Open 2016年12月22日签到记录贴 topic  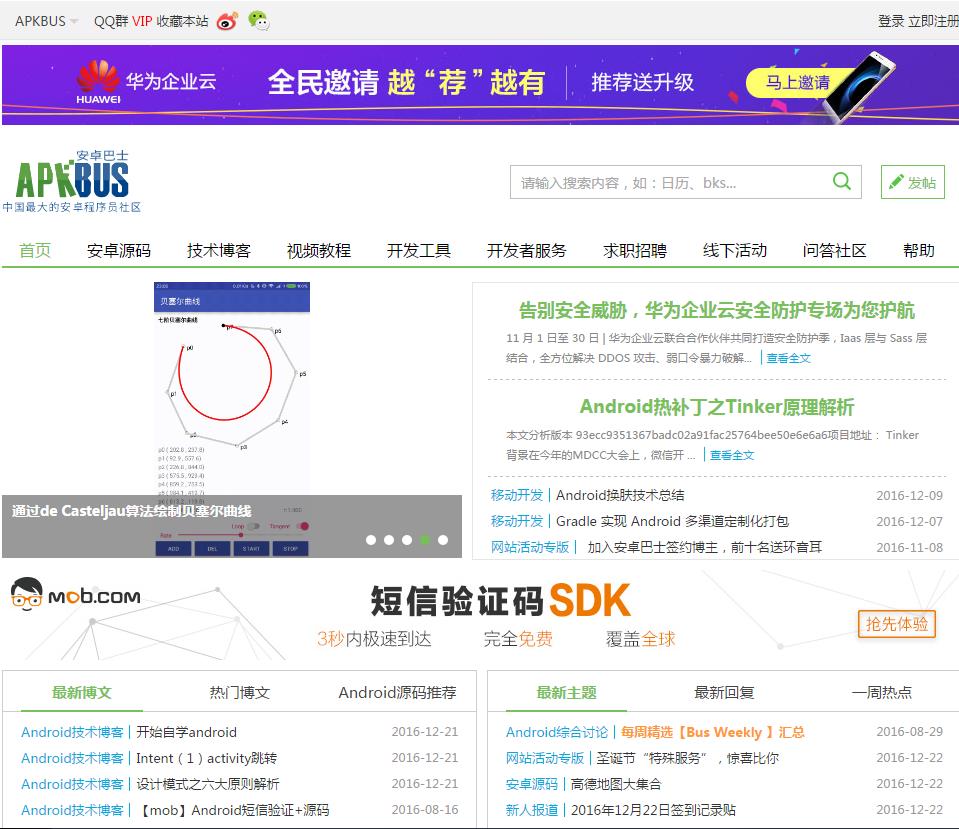(x=653, y=810)
